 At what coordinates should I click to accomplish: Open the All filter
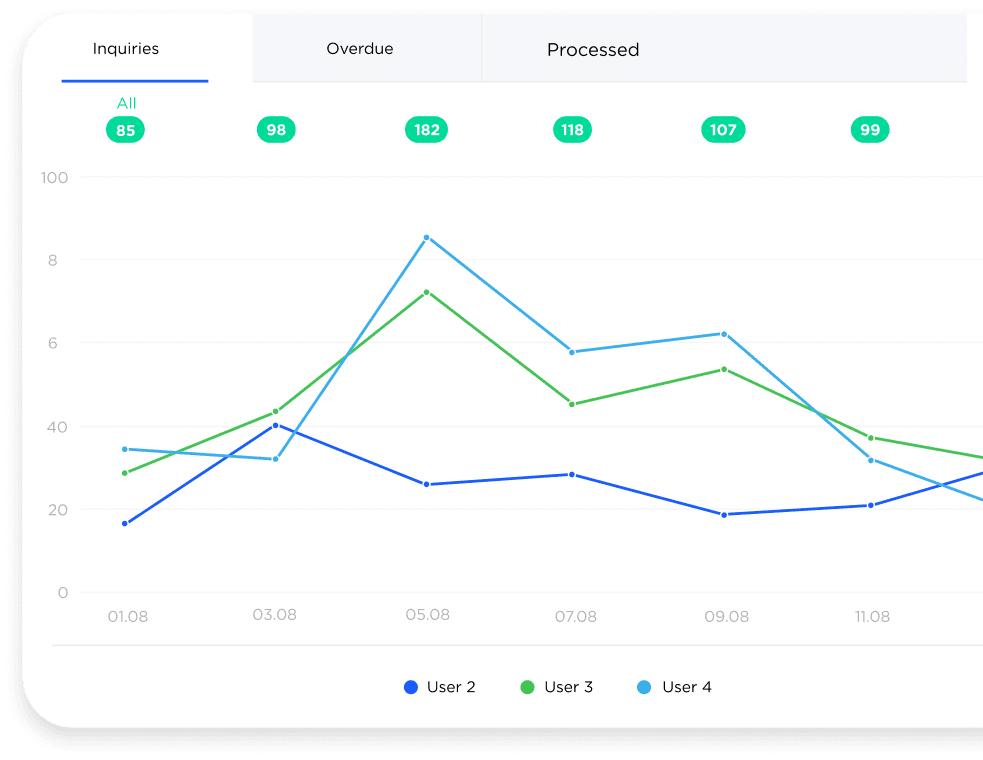click(126, 103)
